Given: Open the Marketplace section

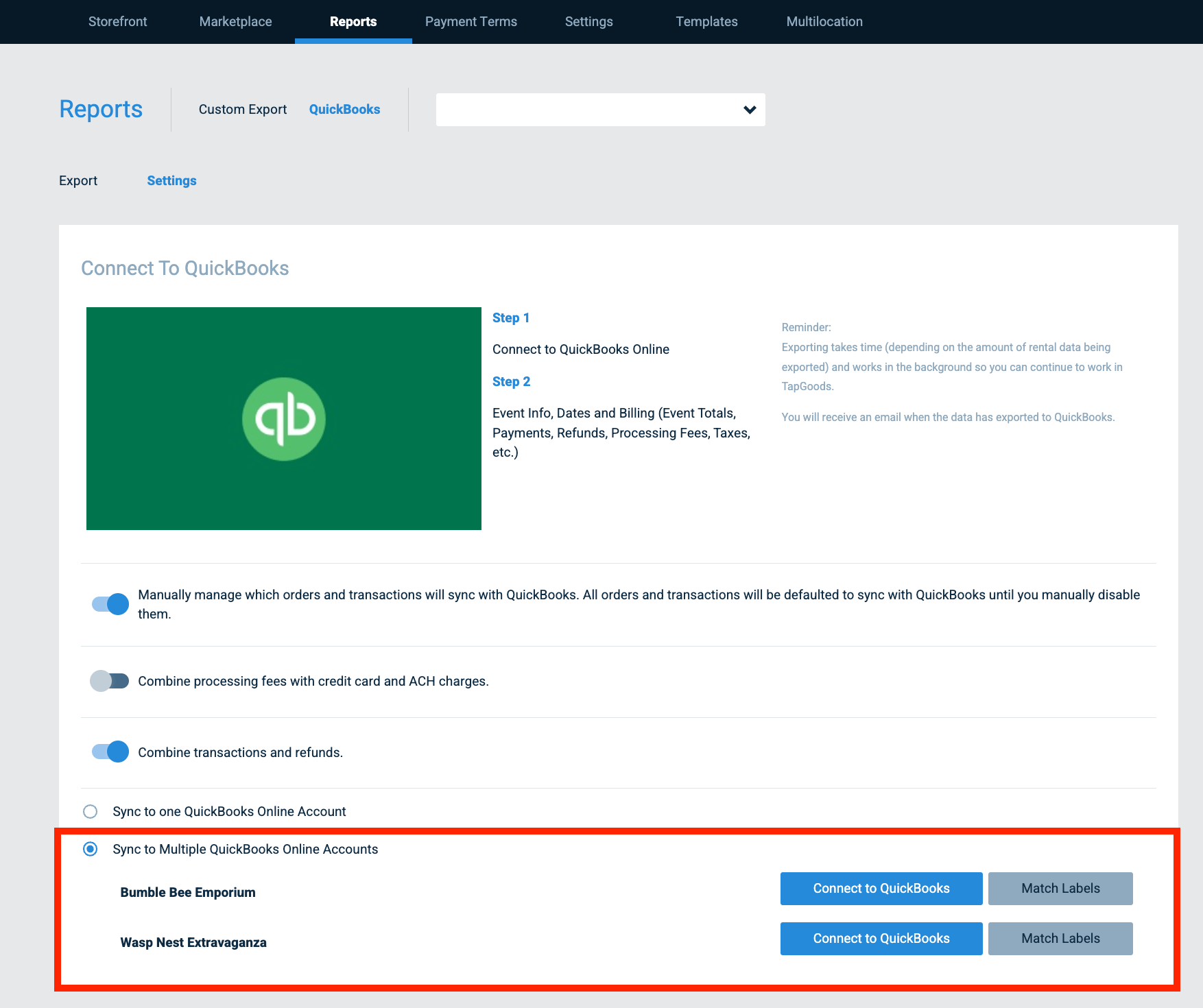Looking at the screenshot, I should (235, 21).
